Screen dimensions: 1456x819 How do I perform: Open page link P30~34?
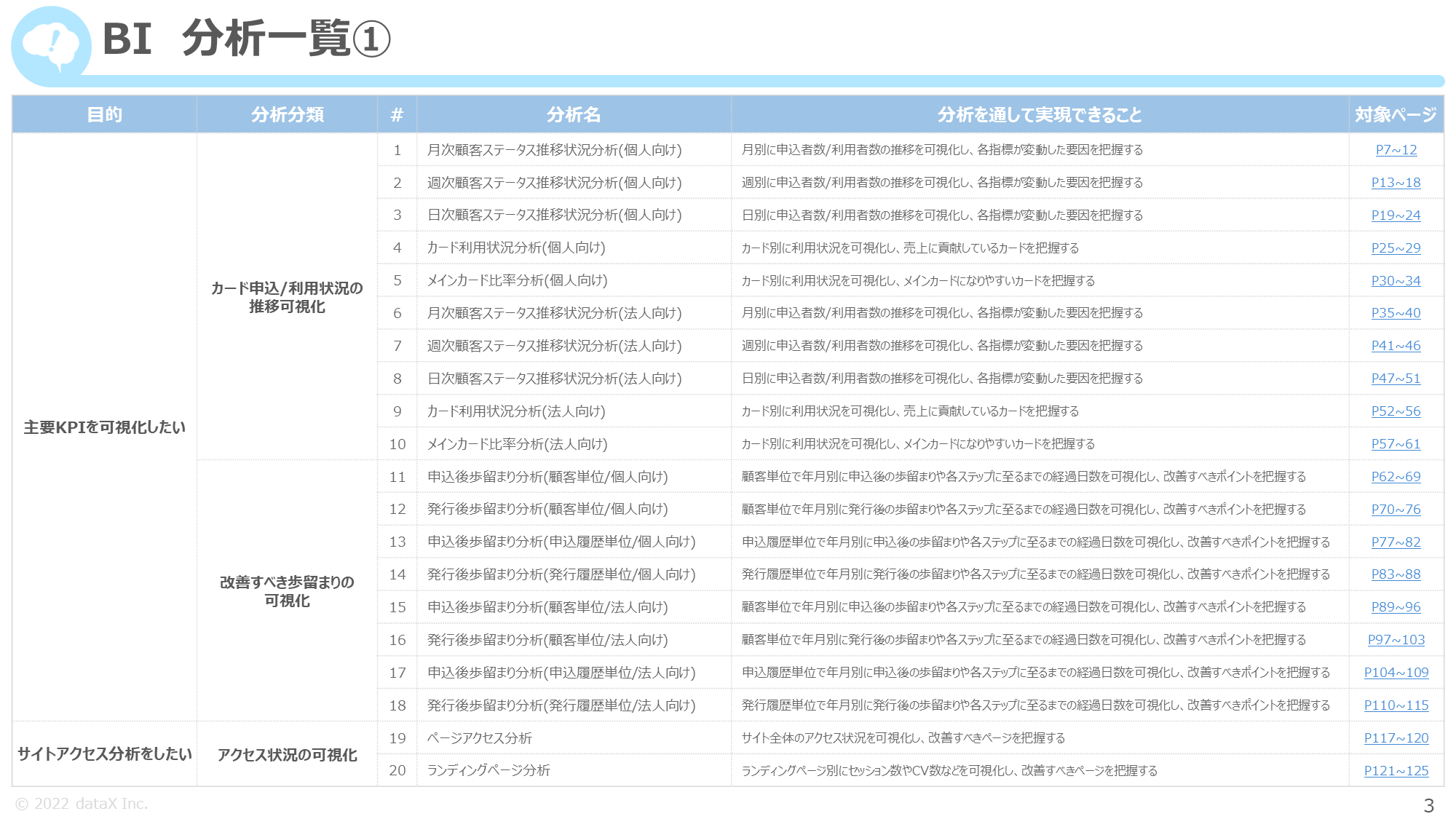[x=1396, y=281]
